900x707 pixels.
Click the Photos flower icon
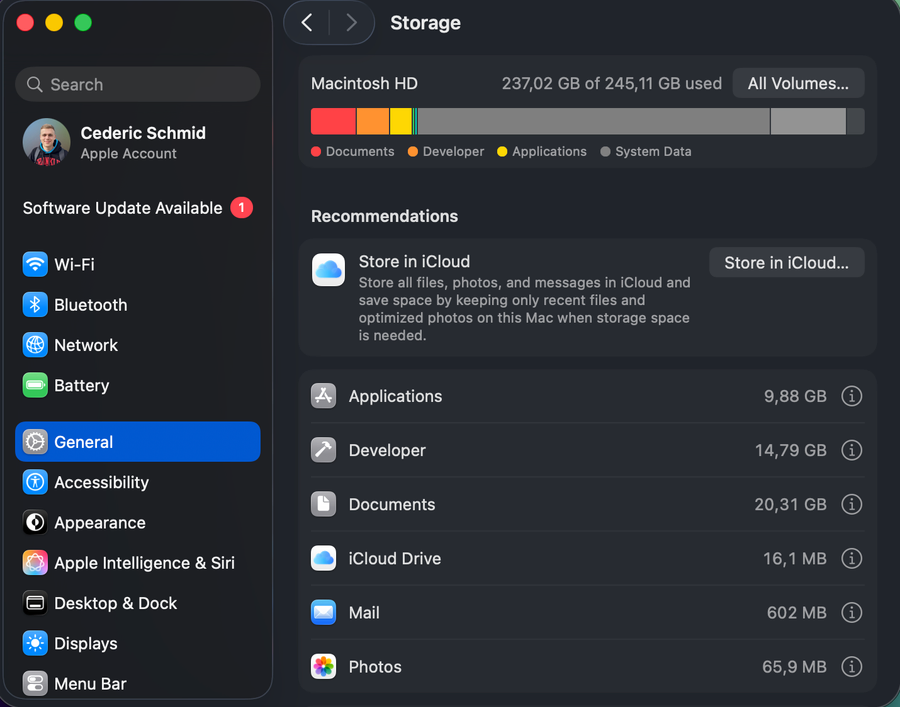click(x=324, y=666)
